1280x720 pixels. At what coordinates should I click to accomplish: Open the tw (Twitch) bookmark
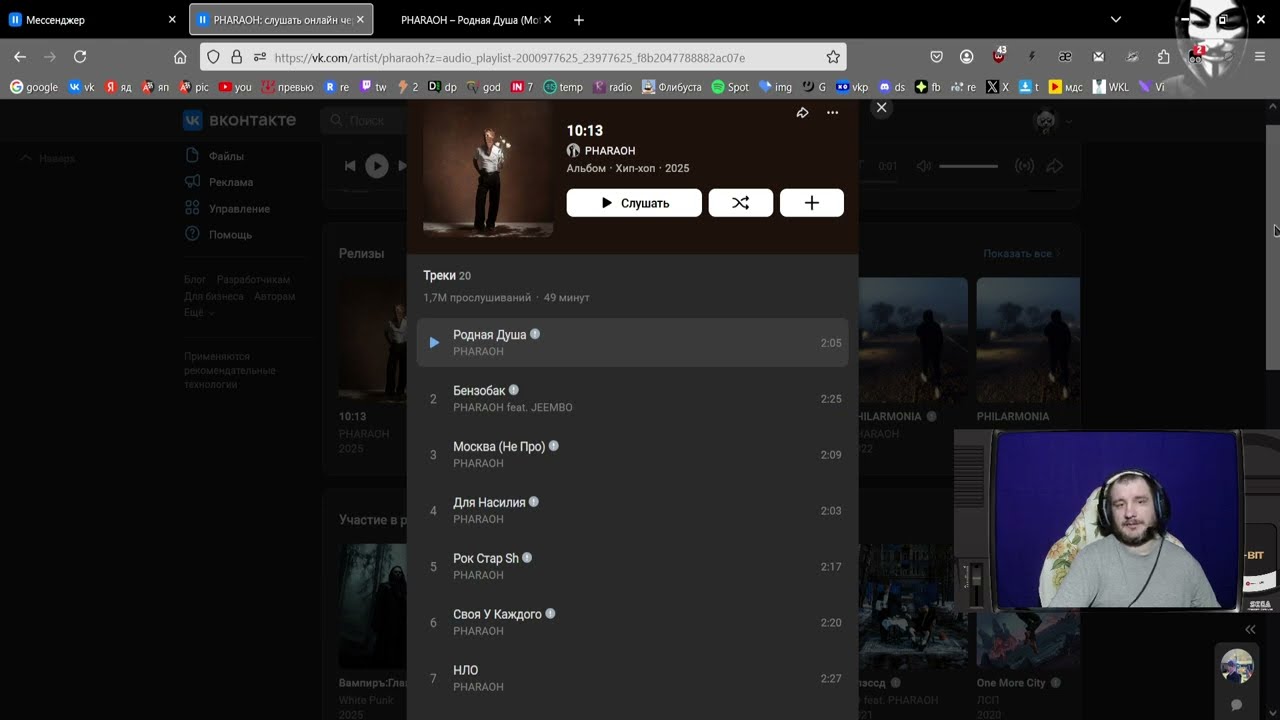click(x=374, y=87)
